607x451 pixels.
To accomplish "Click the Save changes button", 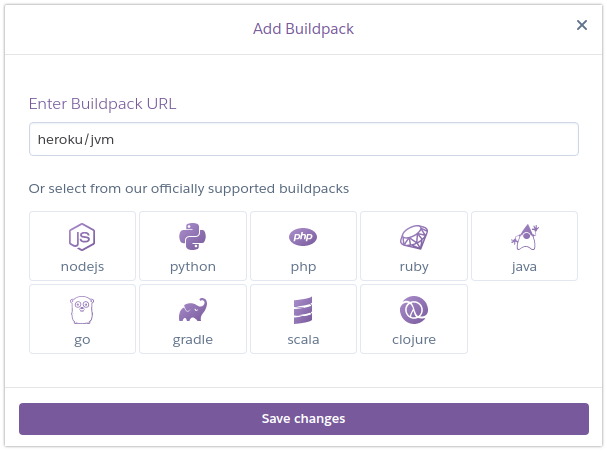I will (x=304, y=419).
